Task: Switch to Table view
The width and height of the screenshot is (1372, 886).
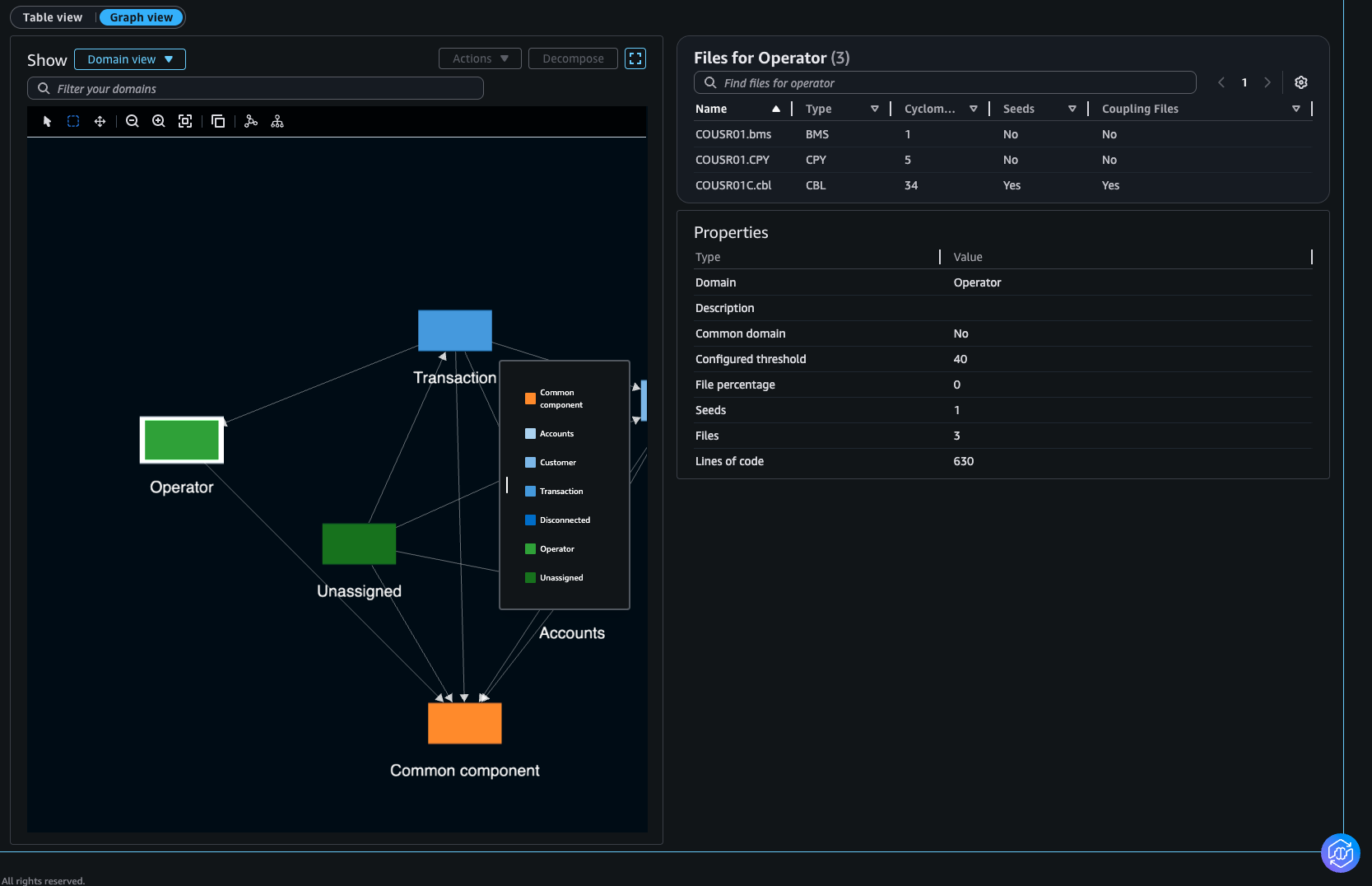Action: (x=53, y=17)
